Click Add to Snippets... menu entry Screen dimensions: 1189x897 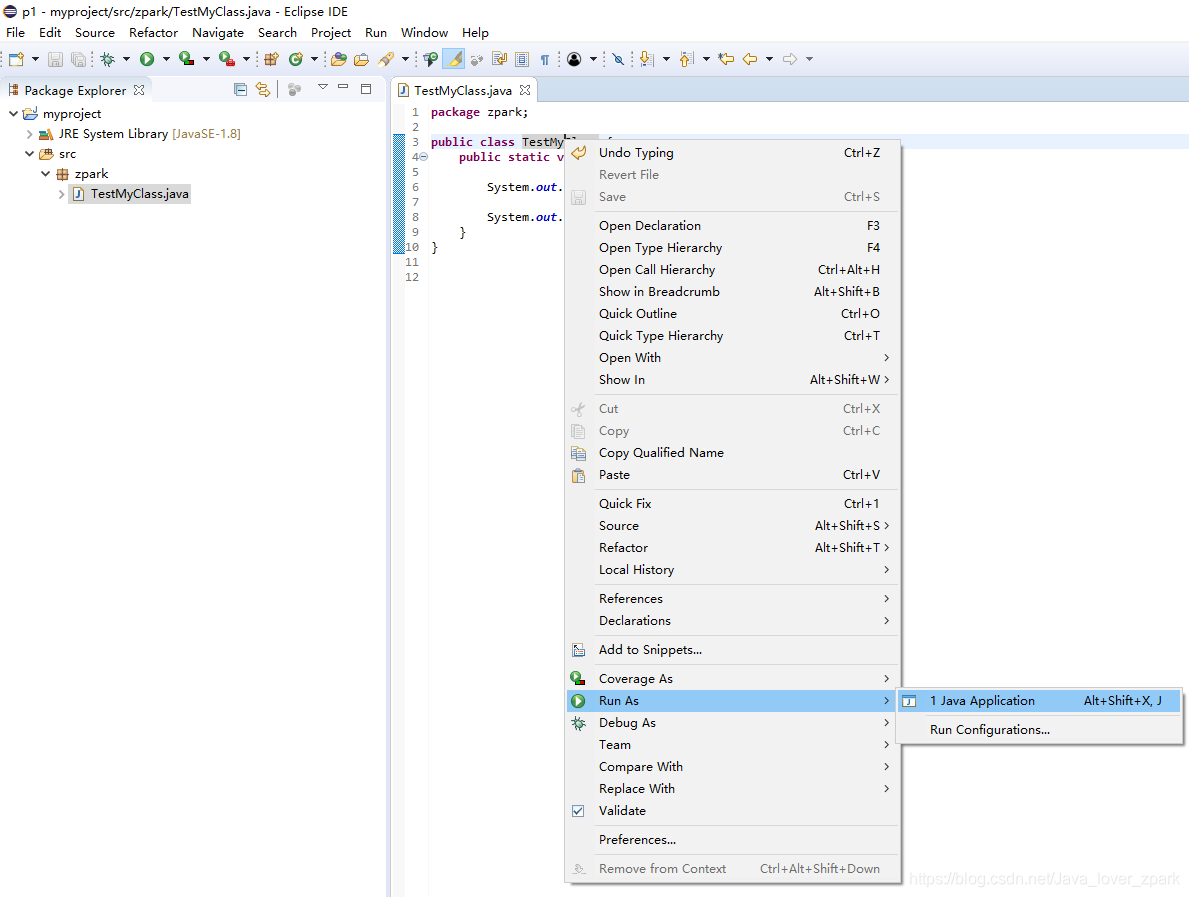point(733,650)
